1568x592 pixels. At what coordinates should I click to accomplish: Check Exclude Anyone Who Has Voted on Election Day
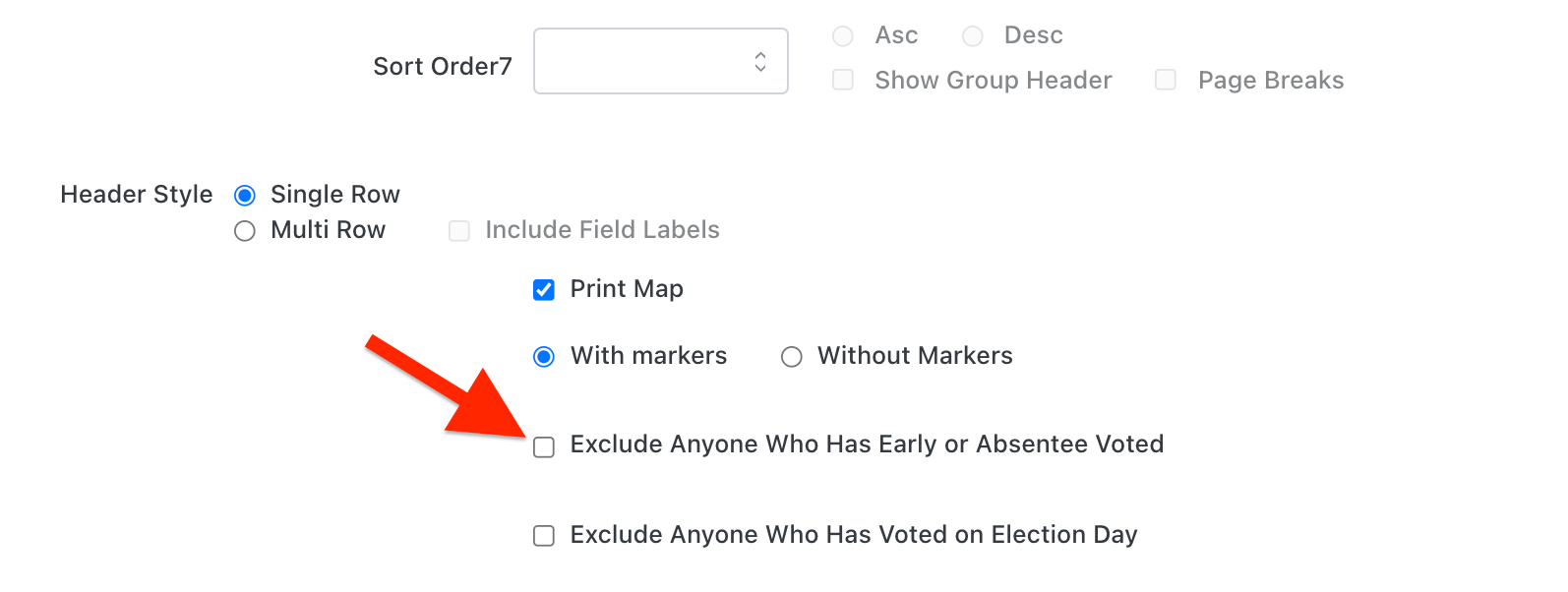(x=544, y=536)
